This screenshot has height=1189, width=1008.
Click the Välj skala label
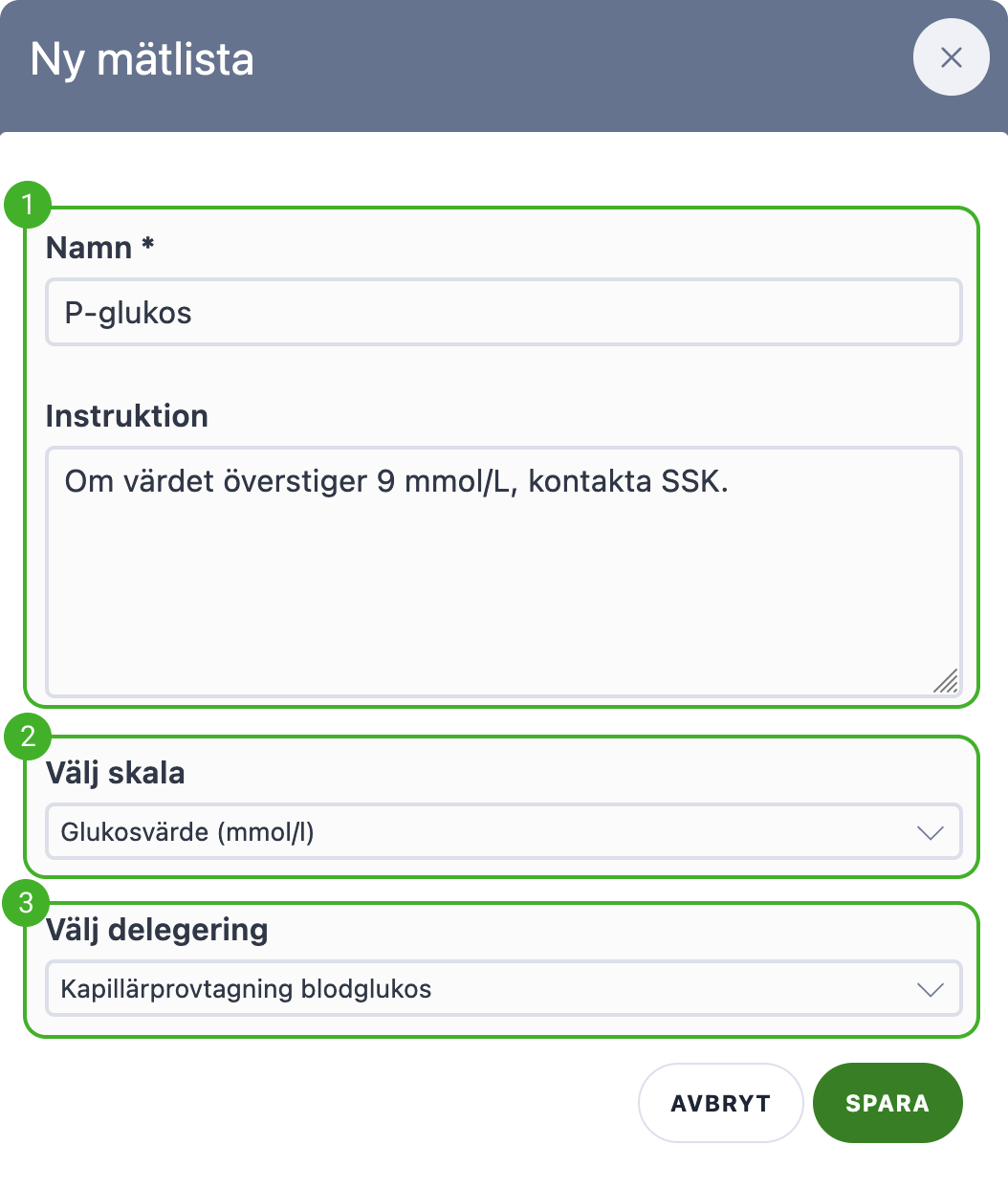(116, 773)
